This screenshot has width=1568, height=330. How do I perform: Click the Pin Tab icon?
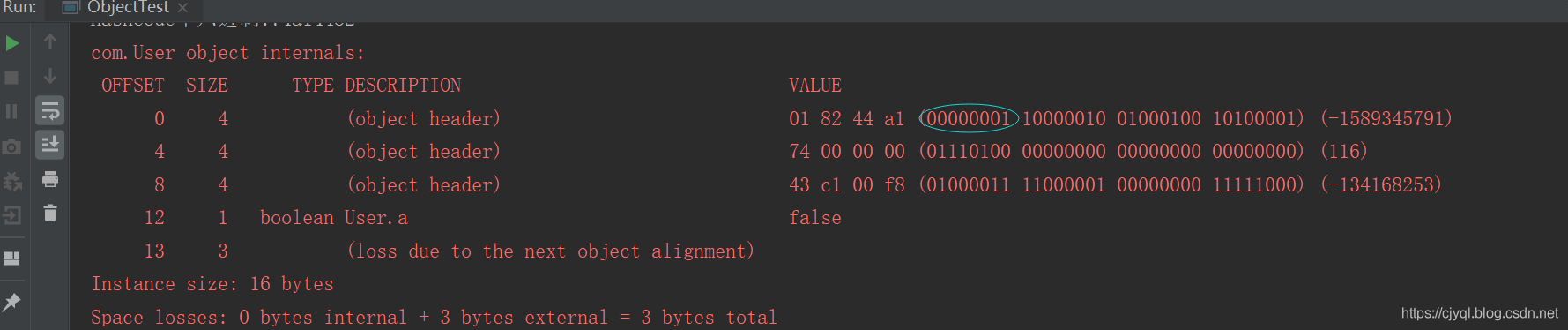(x=12, y=302)
